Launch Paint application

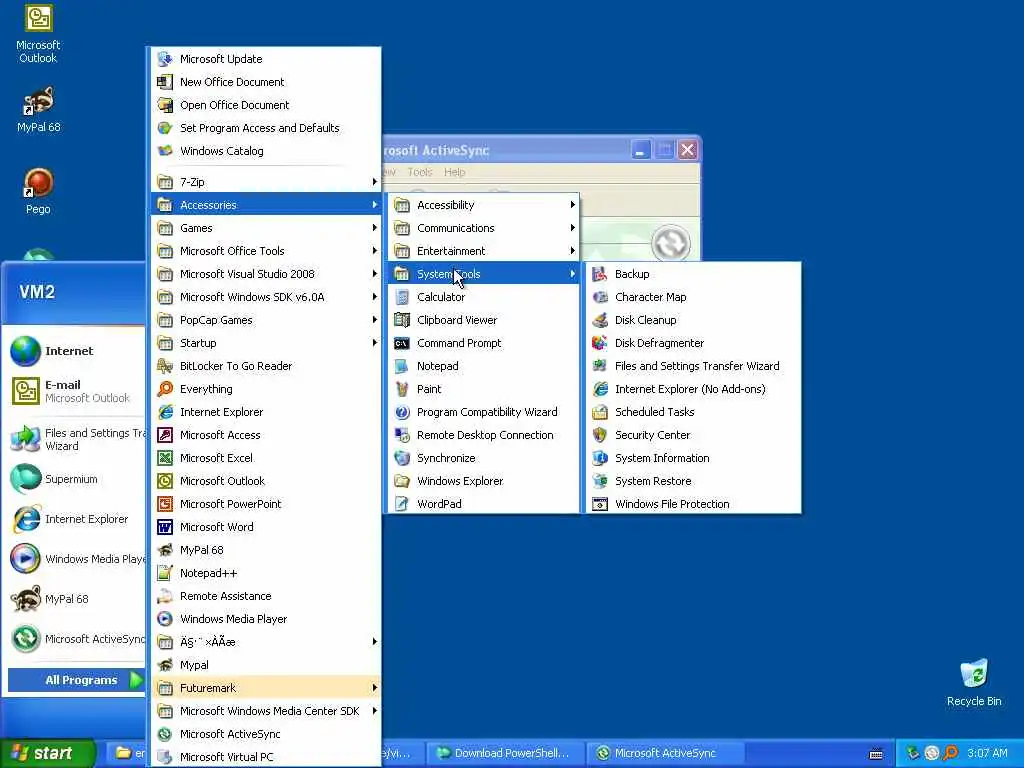(x=483, y=389)
